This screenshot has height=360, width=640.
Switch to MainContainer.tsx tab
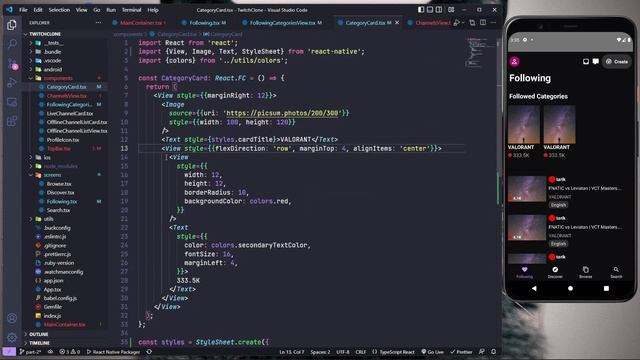(140, 23)
